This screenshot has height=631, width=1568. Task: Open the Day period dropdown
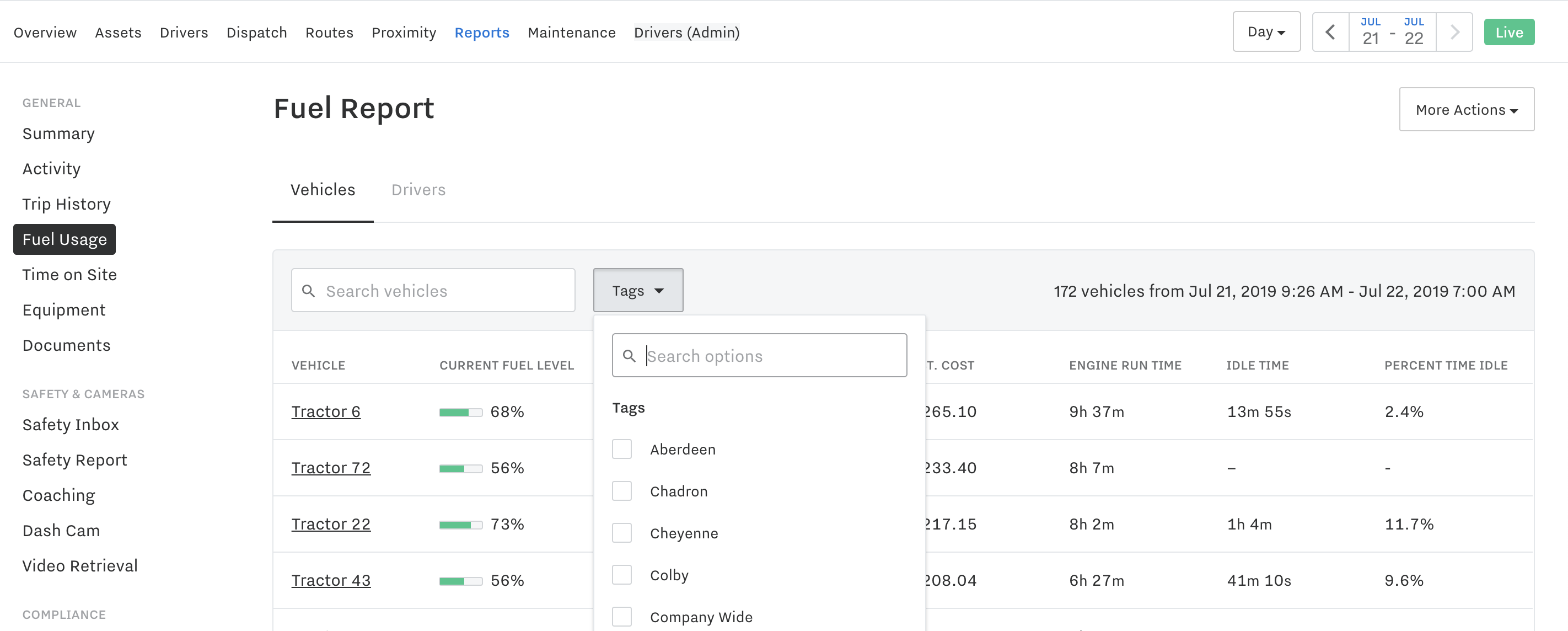click(1266, 31)
